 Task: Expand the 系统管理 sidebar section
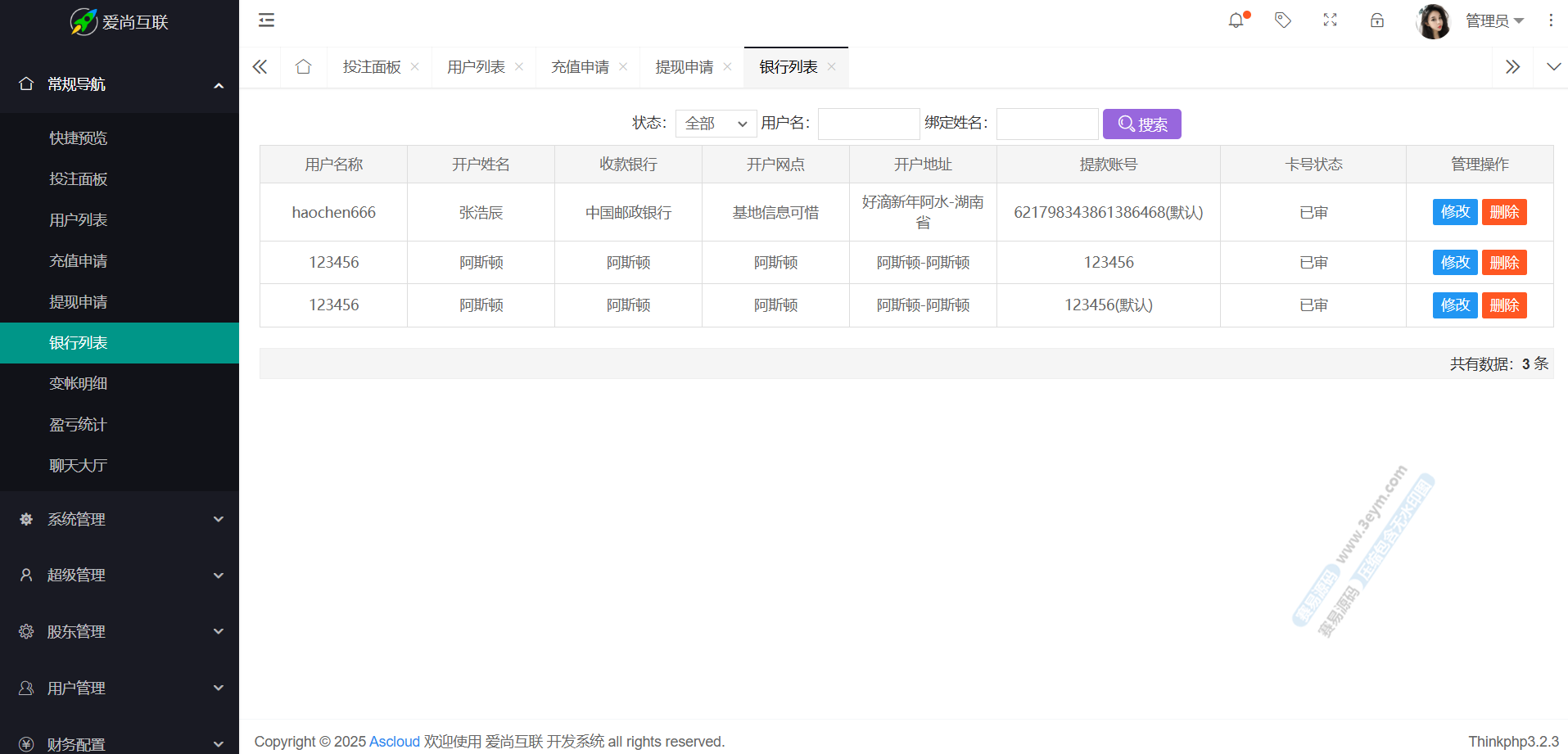pos(120,519)
